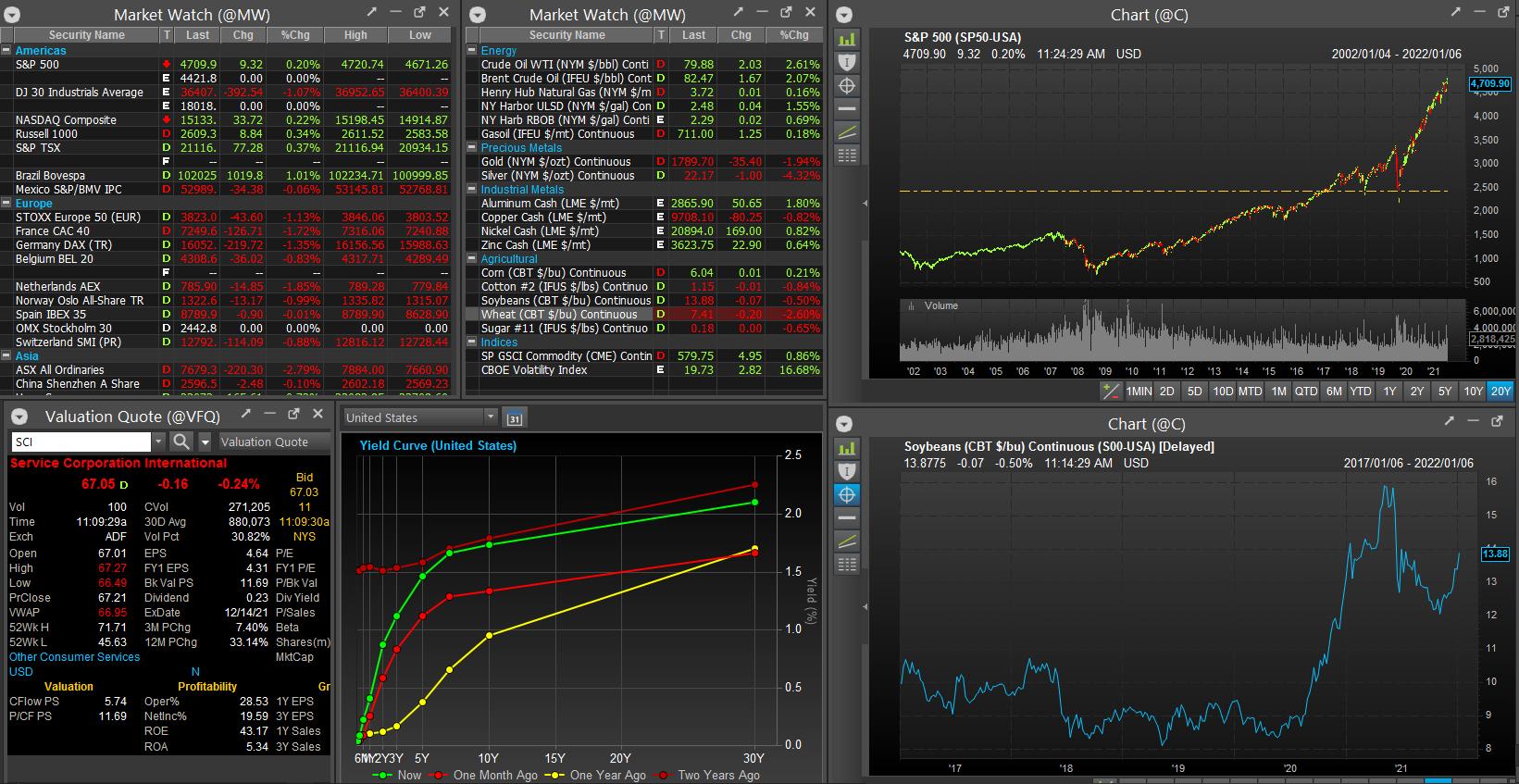The height and width of the screenshot is (784, 1519).
Task: Select bar chart type icon in S&P 500 chart
Action: [846, 39]
